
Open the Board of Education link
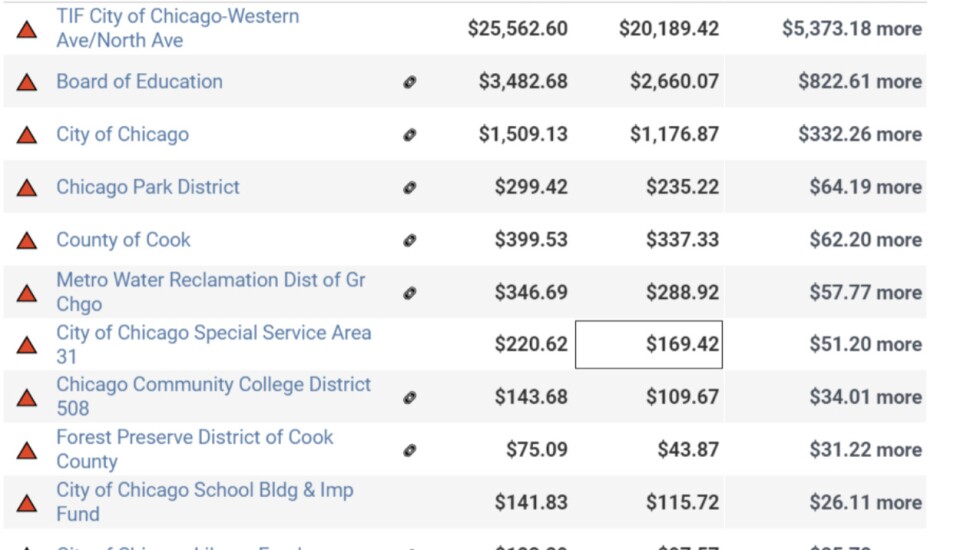pyautogui.click(x=139, y=81)
